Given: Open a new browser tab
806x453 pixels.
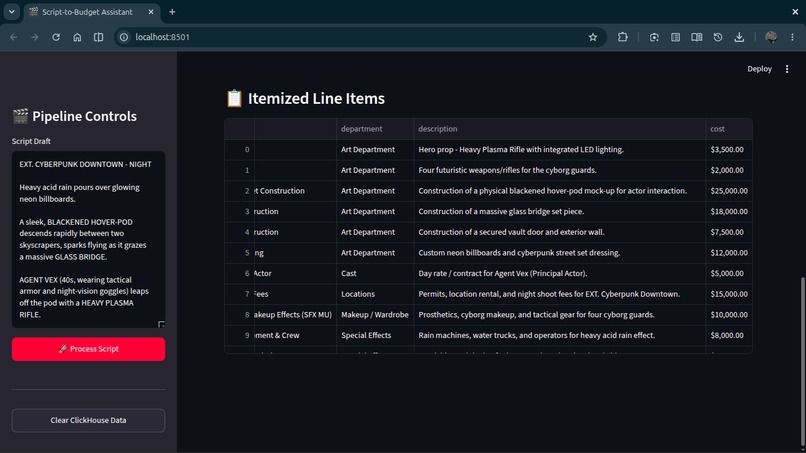Looking at the screenshot, I should click(172, 12).
